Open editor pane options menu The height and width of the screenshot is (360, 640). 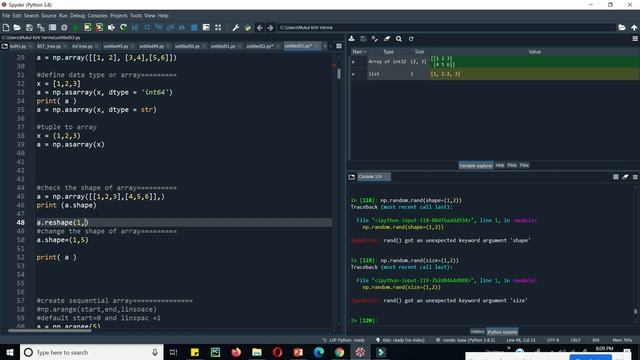point(339,46)
